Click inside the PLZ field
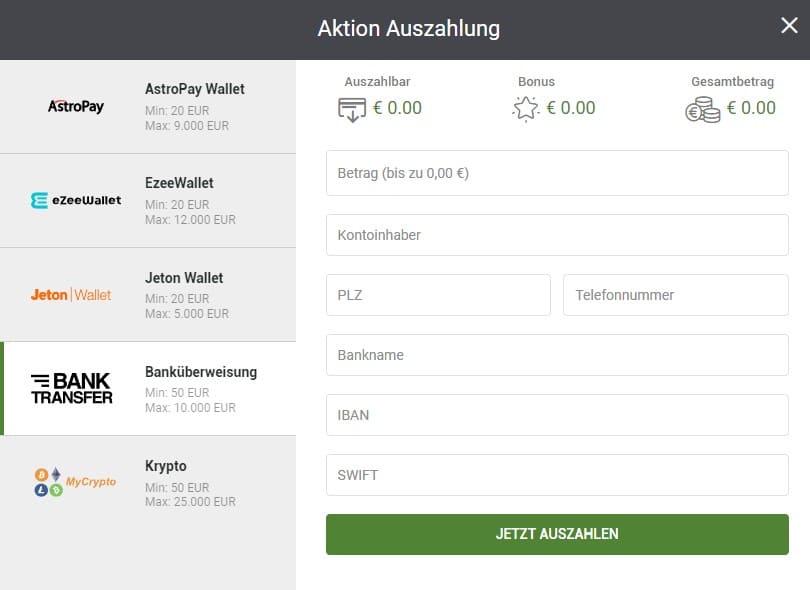The image size is (810, 590). pos(438,294)
